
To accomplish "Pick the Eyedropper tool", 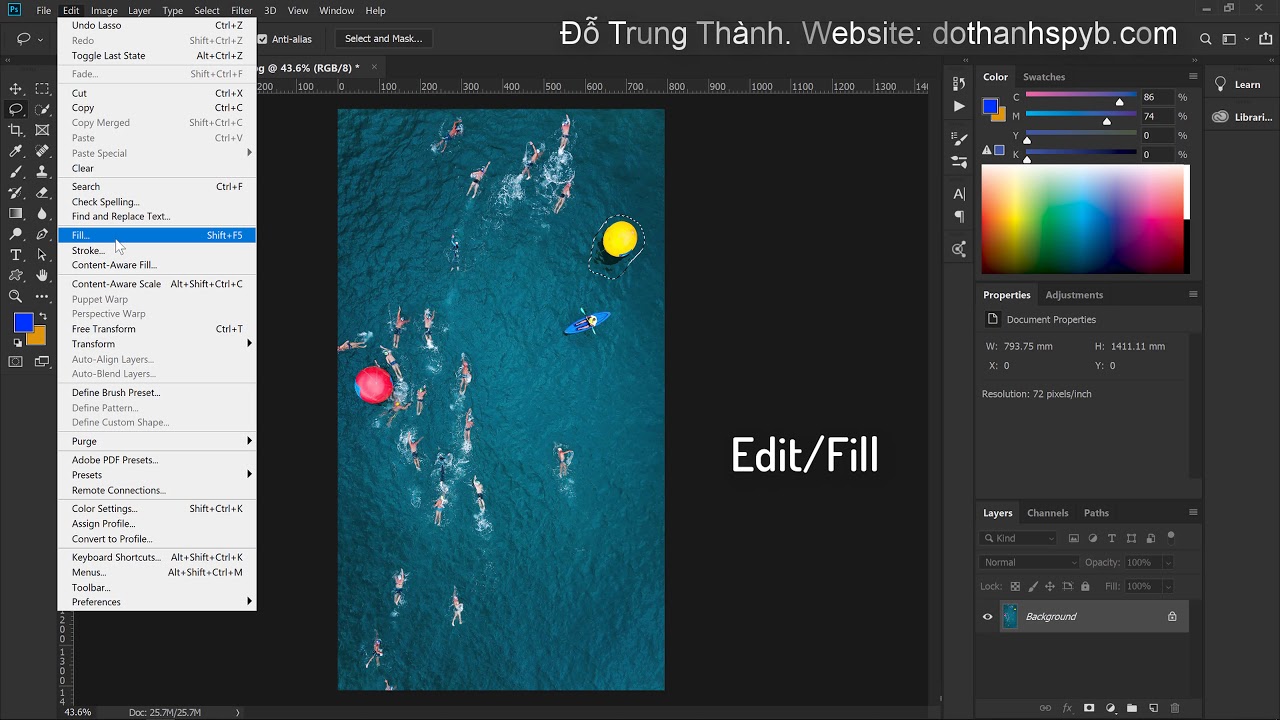I will (x=16, y=151).
